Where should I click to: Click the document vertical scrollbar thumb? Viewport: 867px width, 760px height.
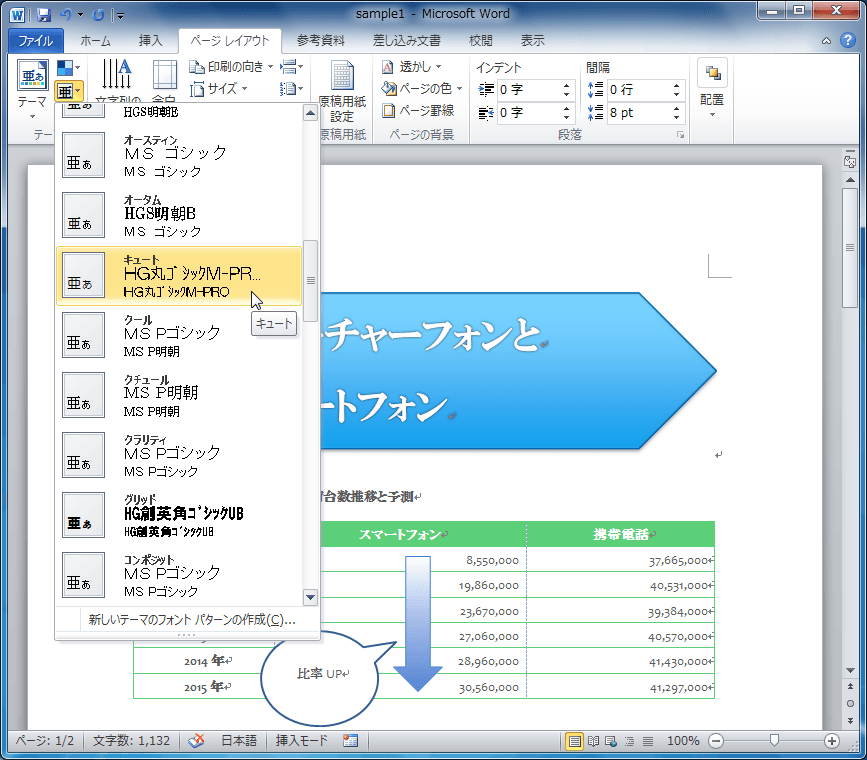pos(850,247)
